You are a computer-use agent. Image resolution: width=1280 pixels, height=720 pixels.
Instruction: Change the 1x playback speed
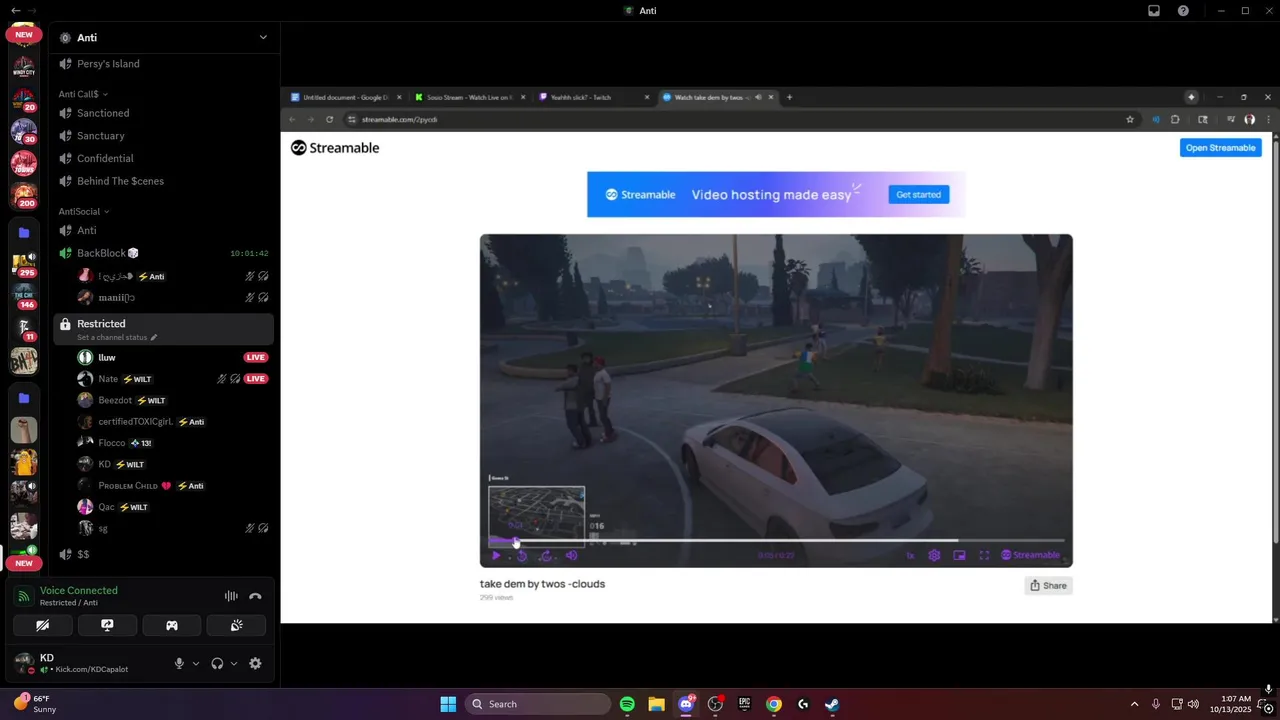click(x=910, y=555)
